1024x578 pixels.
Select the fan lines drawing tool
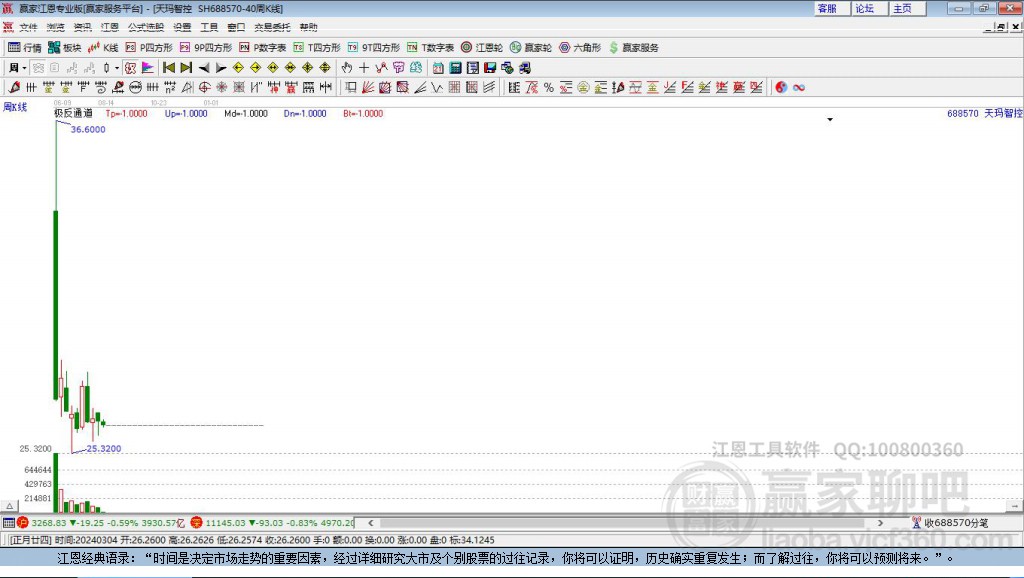(x=368, y=87)
